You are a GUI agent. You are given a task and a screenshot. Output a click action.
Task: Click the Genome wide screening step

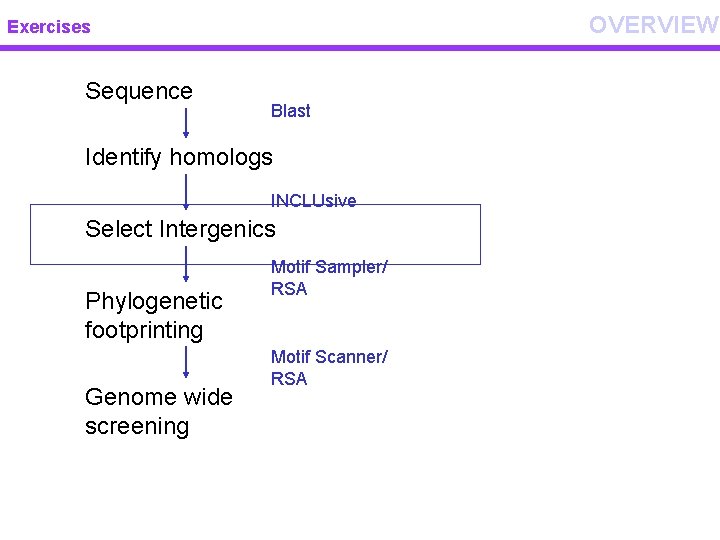(x=158, y=411)
